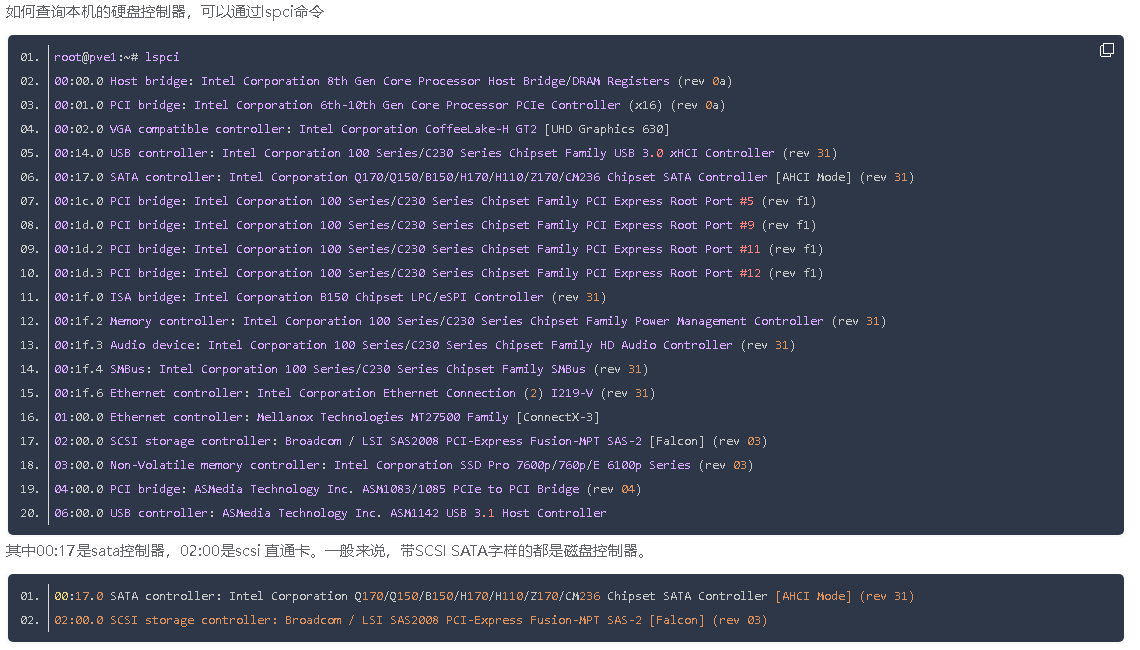Select the 00:01.0 PCIe Controller (x16) line

(389, 105)
